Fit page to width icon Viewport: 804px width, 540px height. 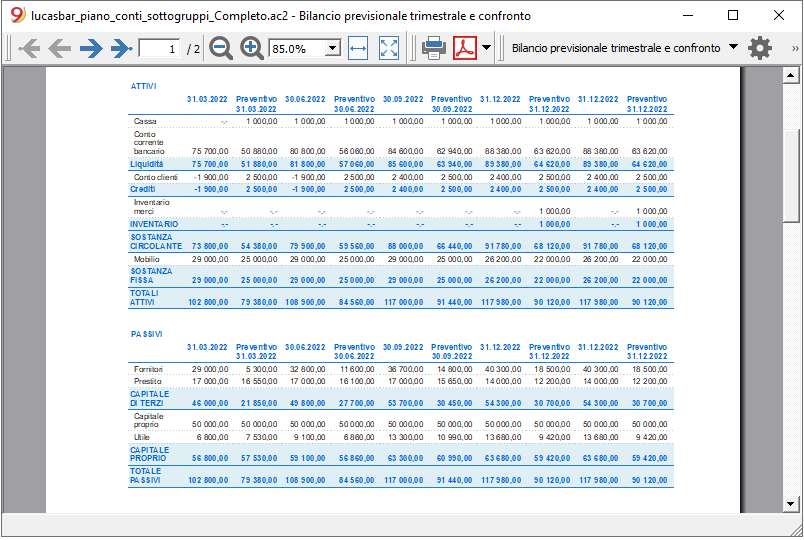point(358,49)
